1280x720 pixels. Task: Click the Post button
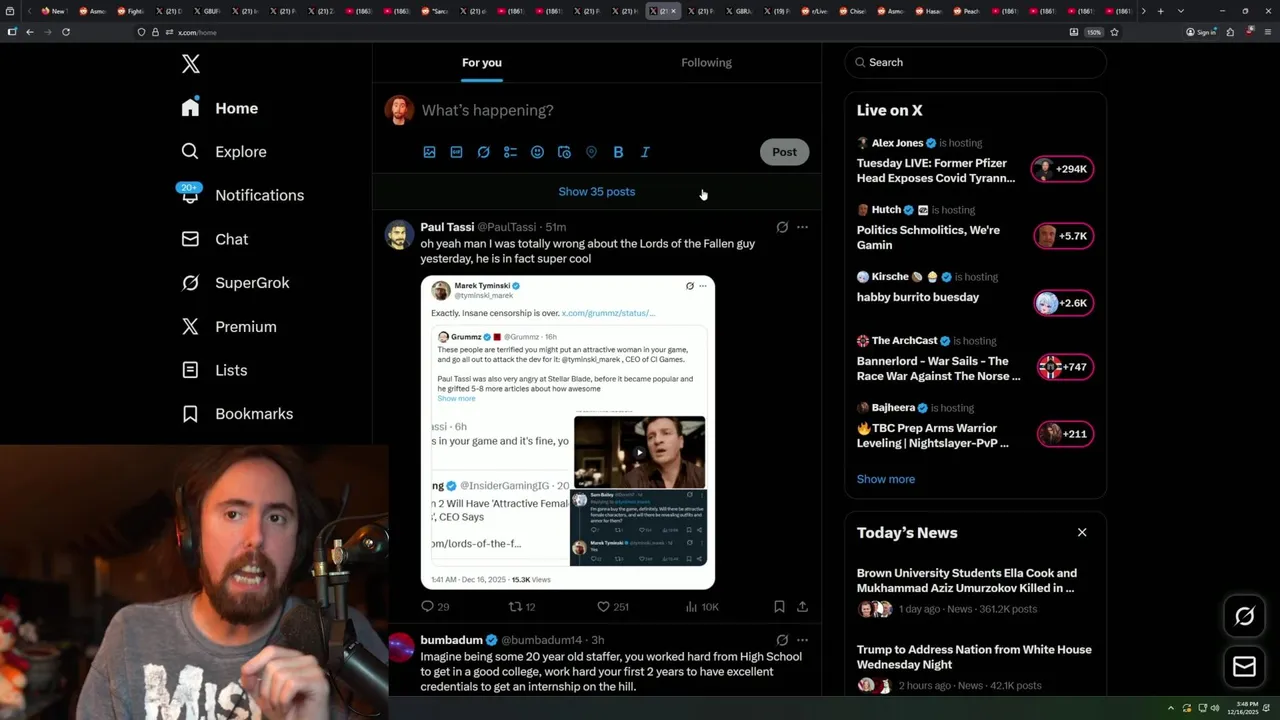(x=784, y=152)
